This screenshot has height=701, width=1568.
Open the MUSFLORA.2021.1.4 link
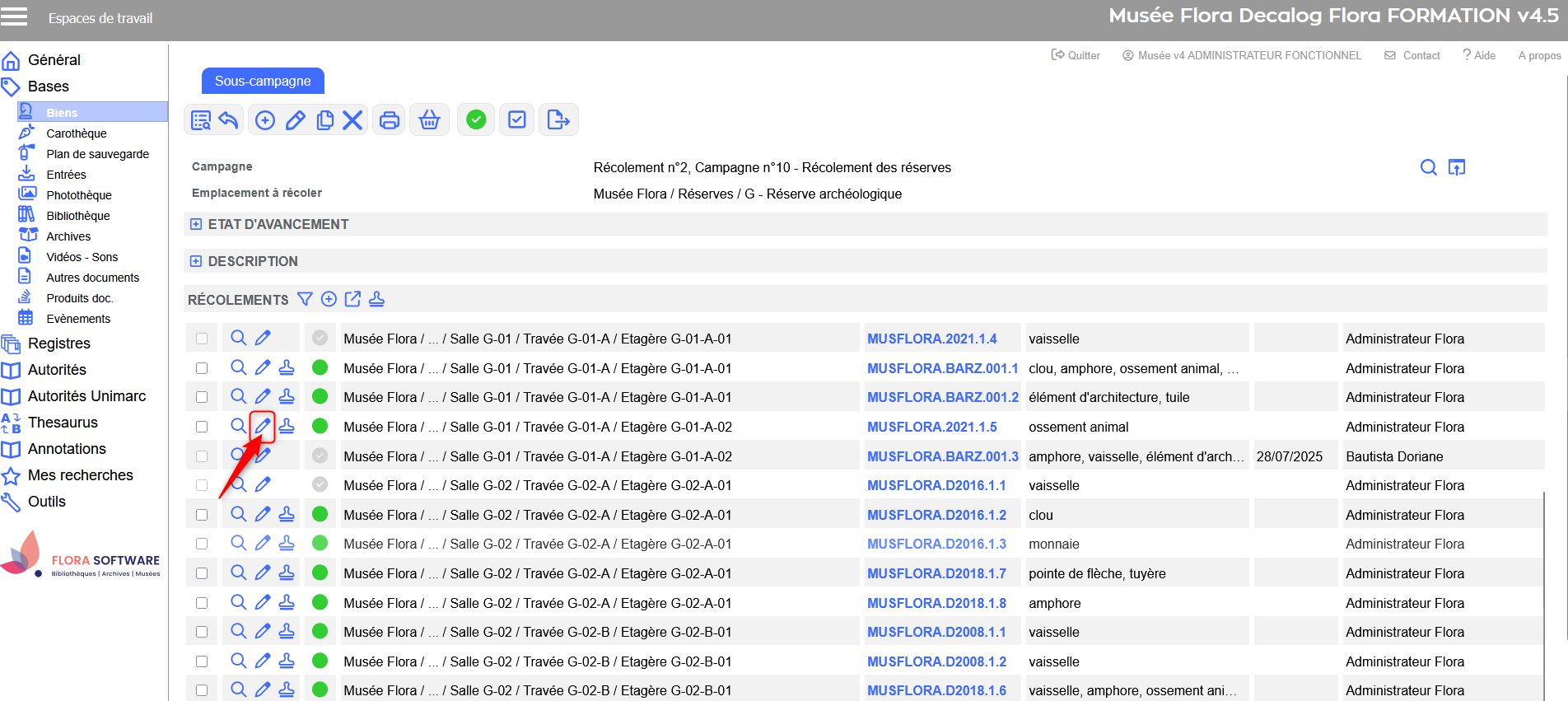[x=931, y=339]
